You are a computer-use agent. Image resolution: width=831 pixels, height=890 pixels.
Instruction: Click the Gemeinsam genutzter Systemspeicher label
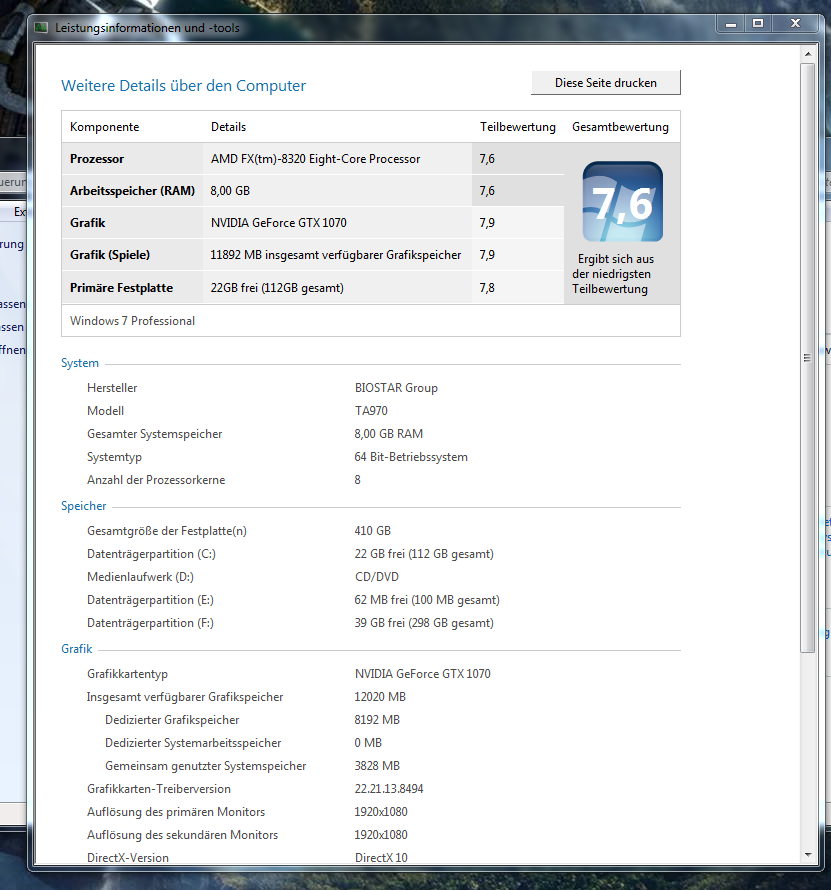[205, 766]
